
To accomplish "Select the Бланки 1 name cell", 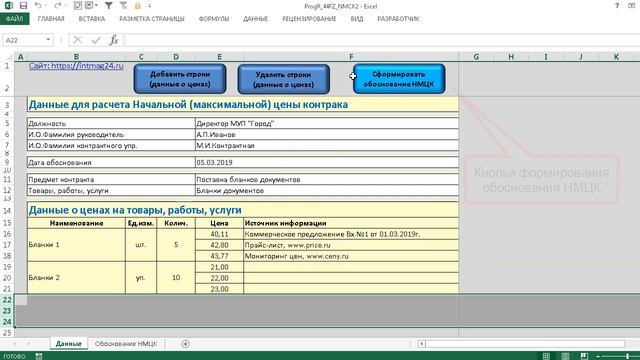I will (x=76, y=245).
